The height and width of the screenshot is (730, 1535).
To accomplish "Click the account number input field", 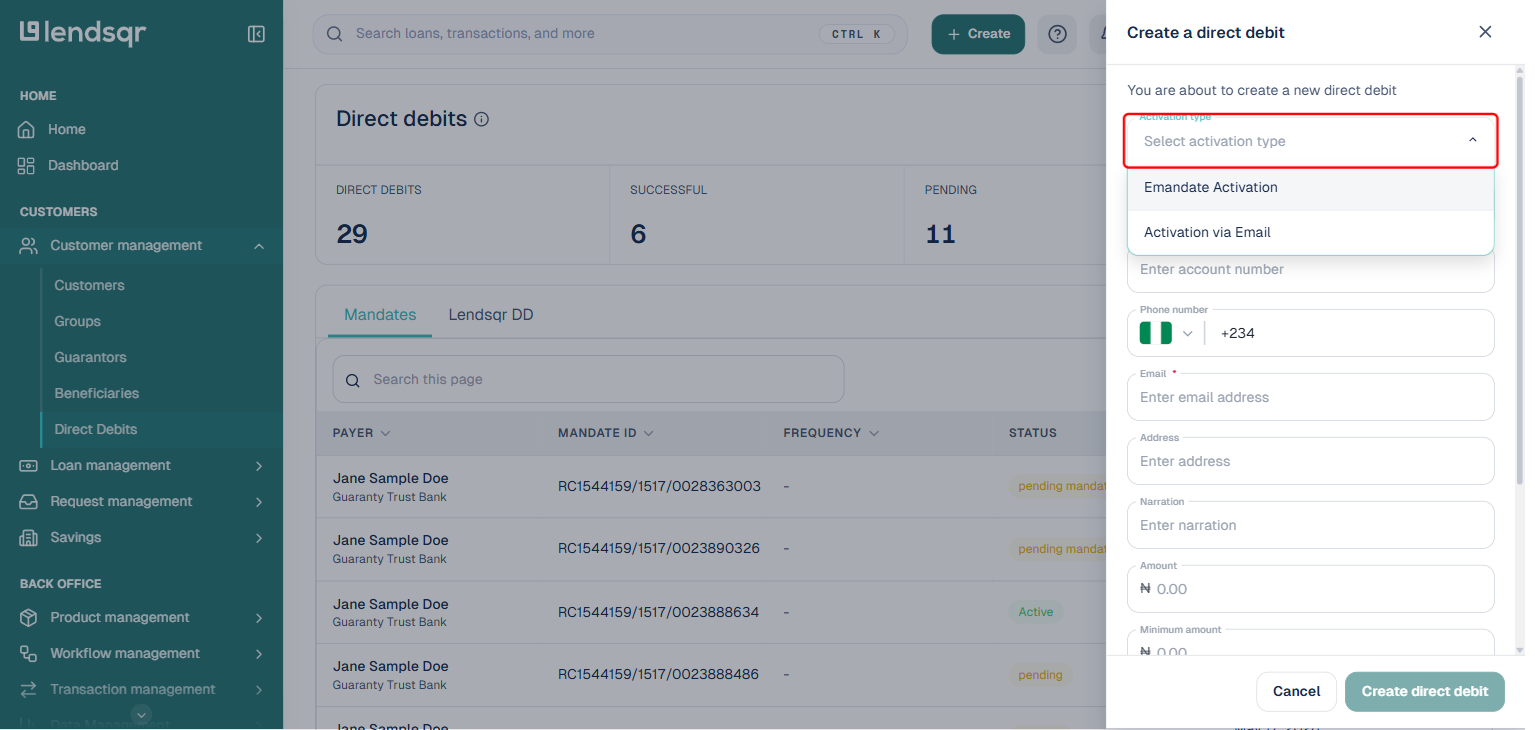I will [x=1311, y=270].
